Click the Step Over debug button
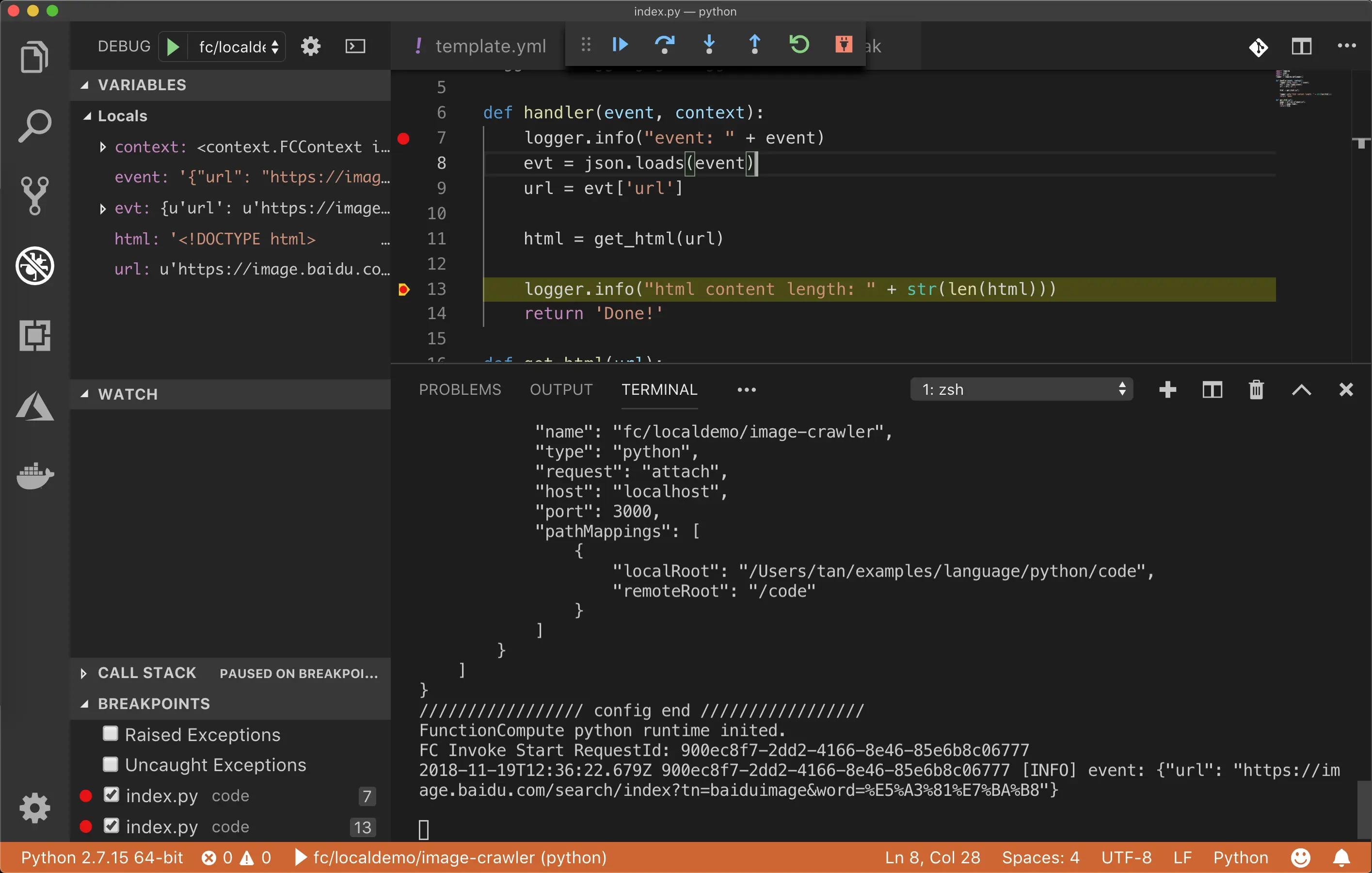The image size is (1372, 873). pos(664,45)
